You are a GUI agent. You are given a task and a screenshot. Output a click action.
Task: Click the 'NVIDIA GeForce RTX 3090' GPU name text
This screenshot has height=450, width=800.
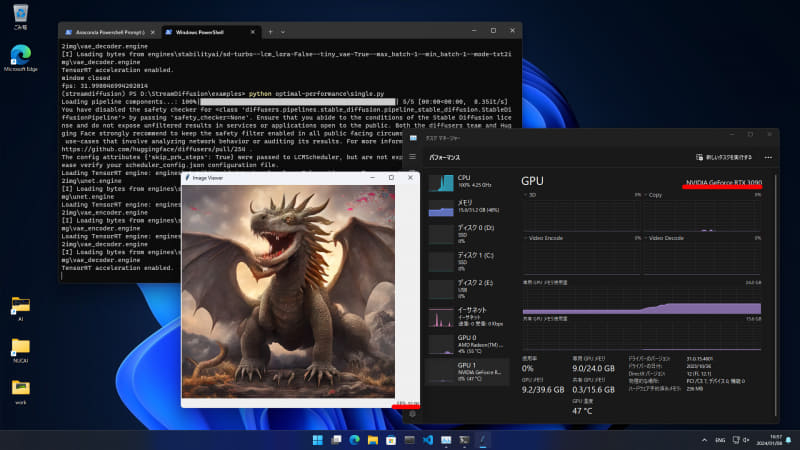click(x=723, y=182)
